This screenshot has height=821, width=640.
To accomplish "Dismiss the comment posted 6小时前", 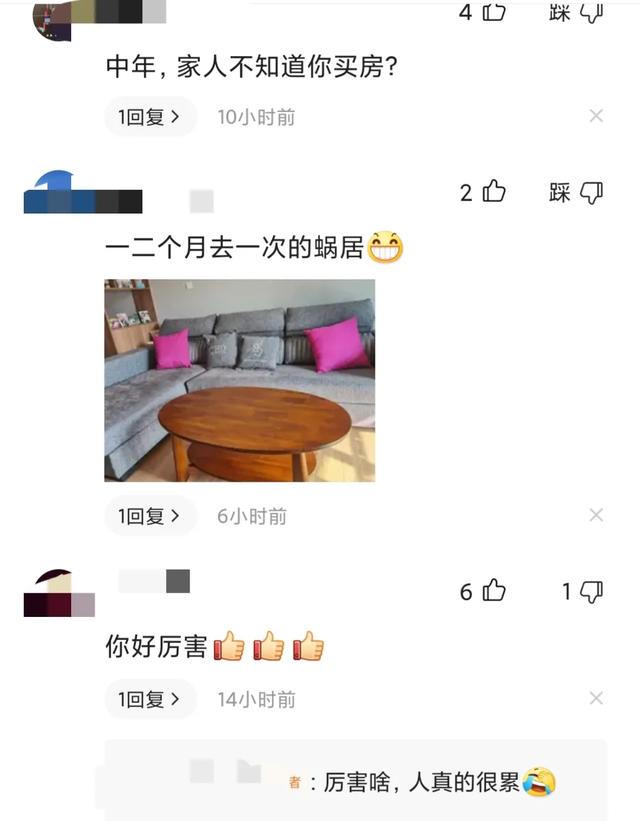I will coord(596,515).
